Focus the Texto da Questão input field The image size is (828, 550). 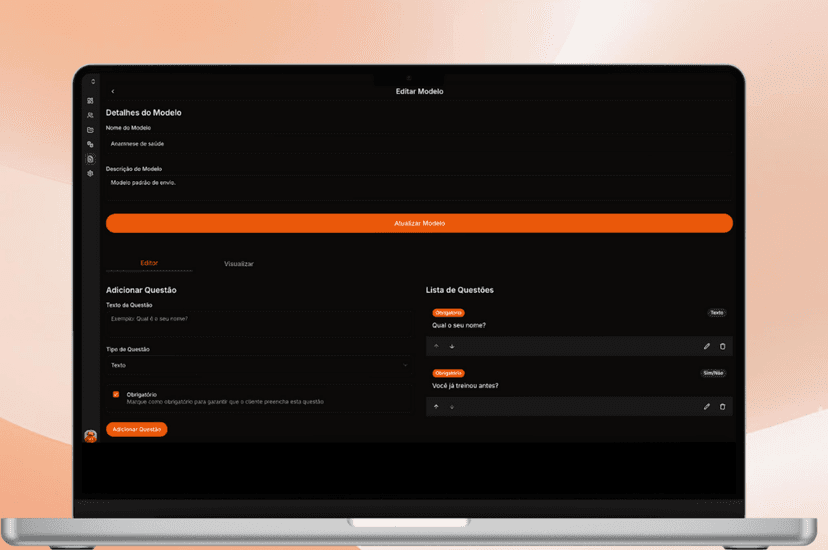point(258,319)
